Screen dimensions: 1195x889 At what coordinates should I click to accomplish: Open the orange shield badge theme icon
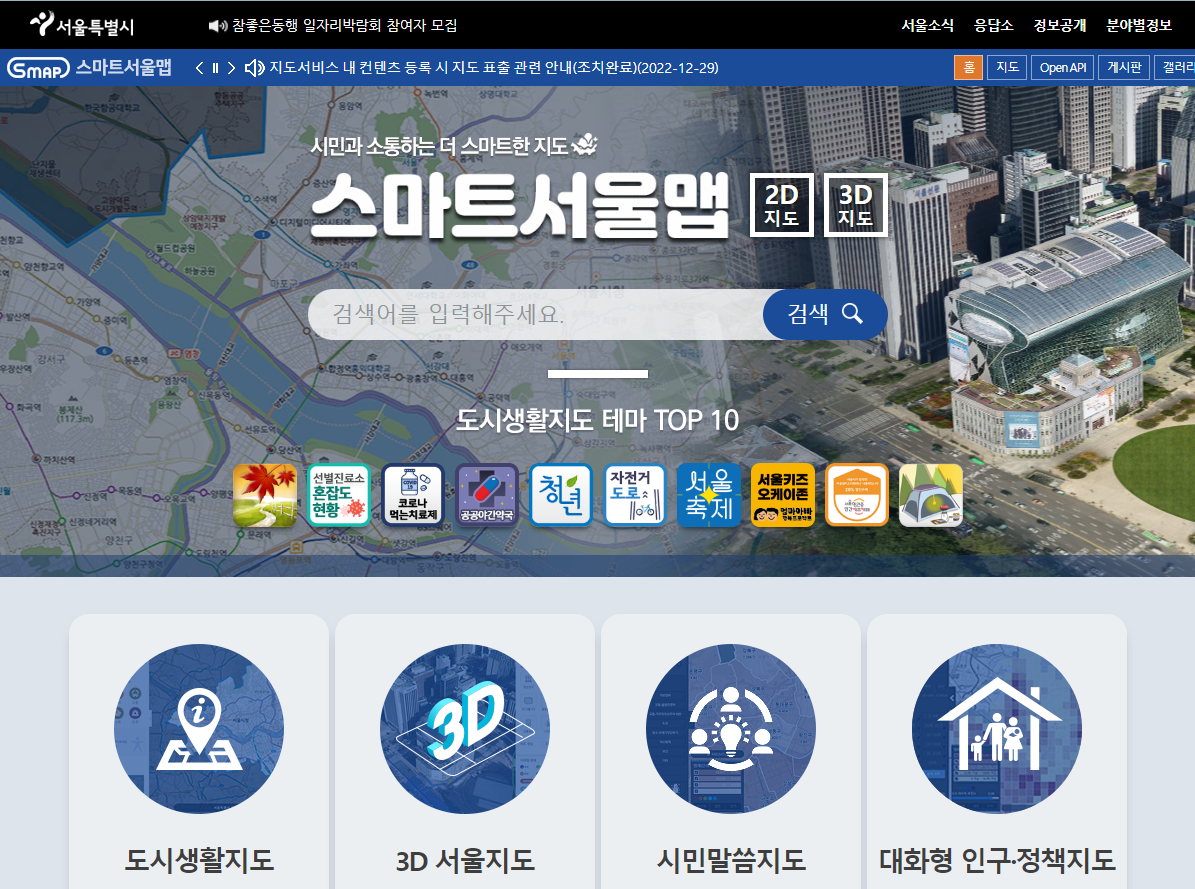[857, 496]
